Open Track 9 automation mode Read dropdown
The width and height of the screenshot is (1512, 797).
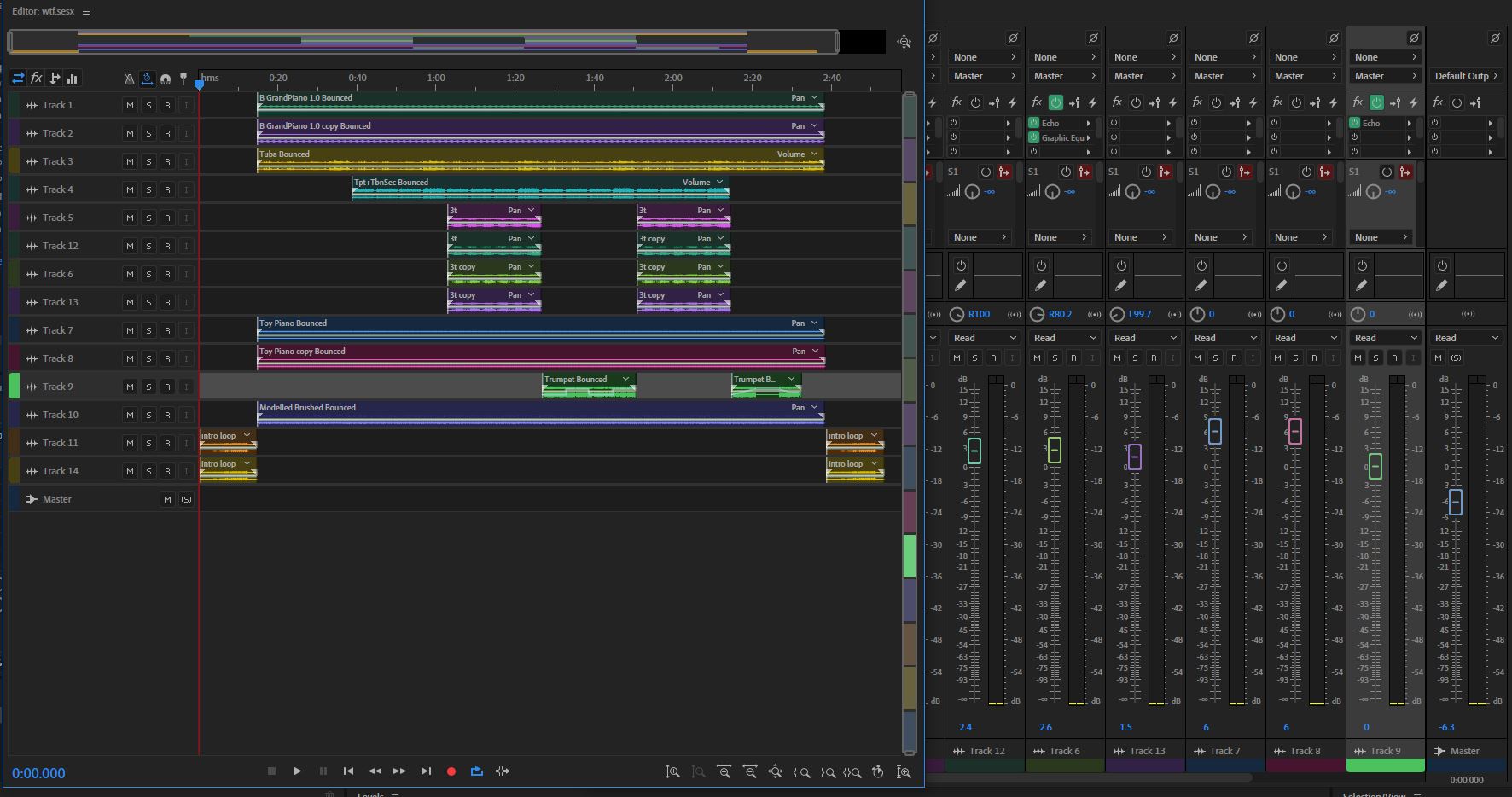point(1385,338)
